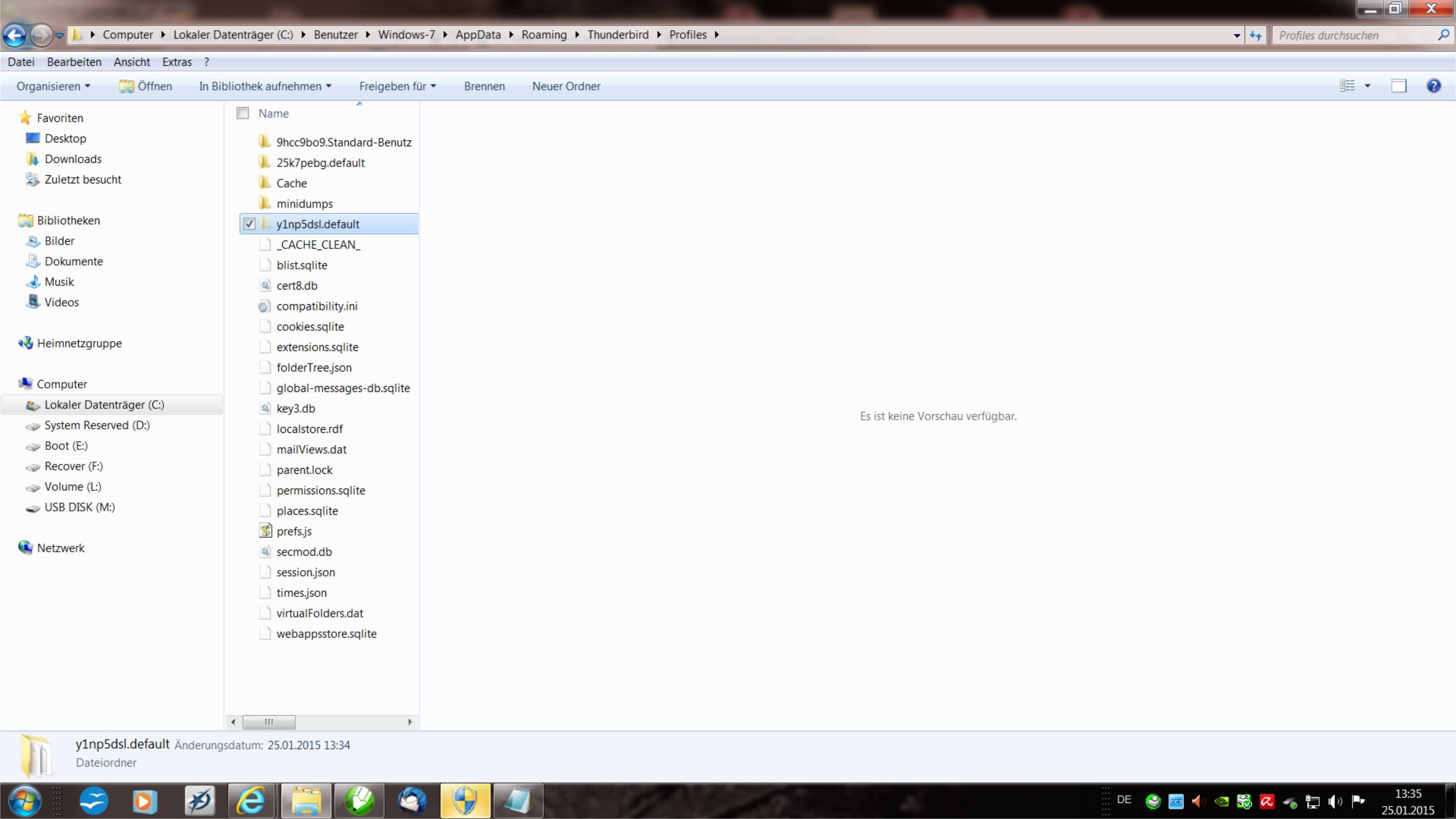Image resolution: width=1456 pixels, height=819 pixels.
Task: Open the address bar history dropdown arrow
Action: pos(1237,36)
